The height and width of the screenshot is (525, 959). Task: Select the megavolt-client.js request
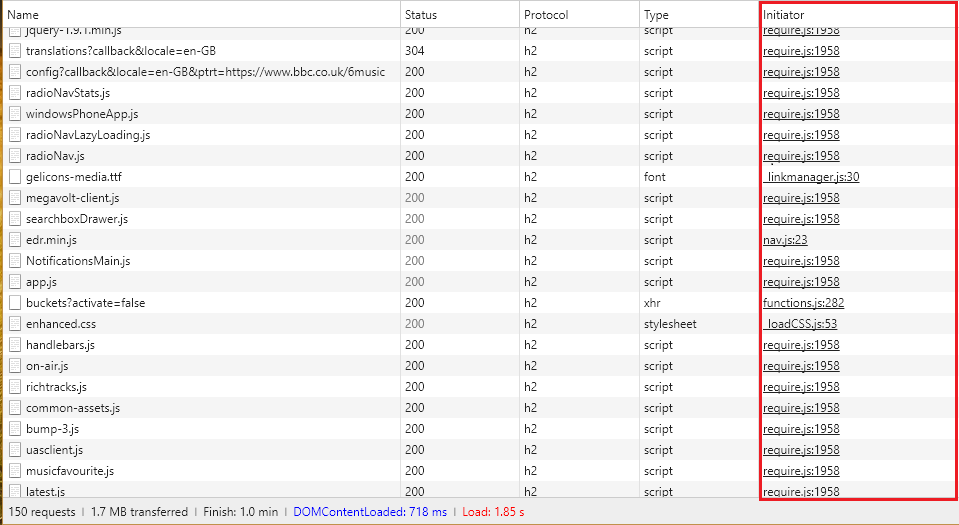coord(73,198)
